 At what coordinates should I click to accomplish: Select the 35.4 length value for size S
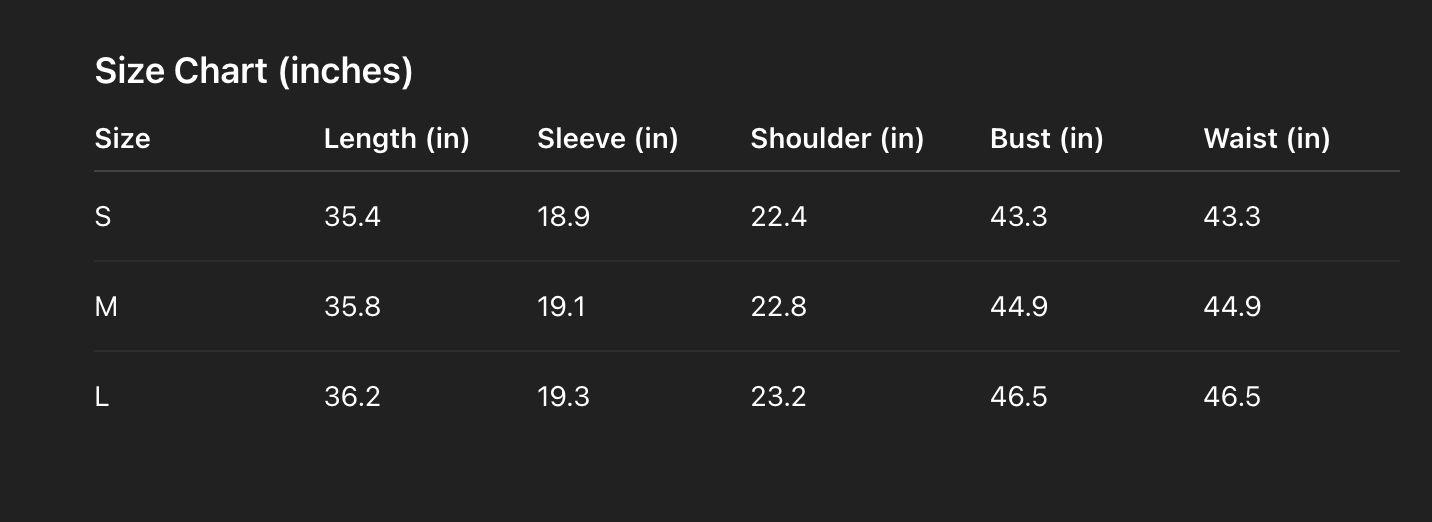[x=352, y=217]
